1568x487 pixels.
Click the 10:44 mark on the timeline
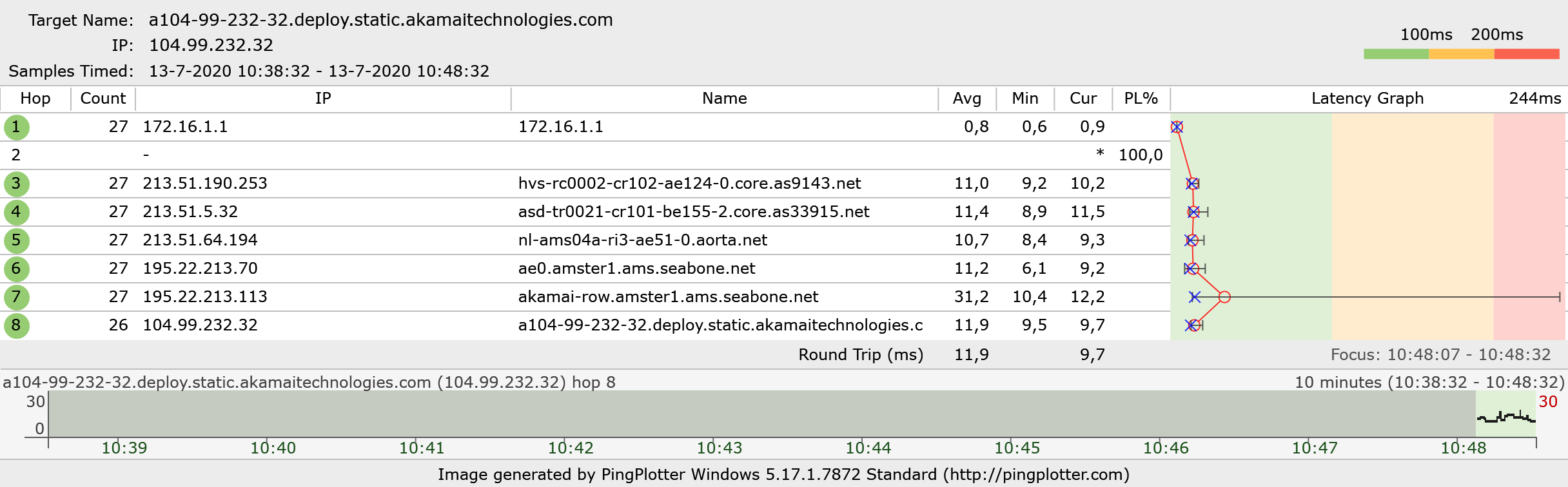point(868,448)
